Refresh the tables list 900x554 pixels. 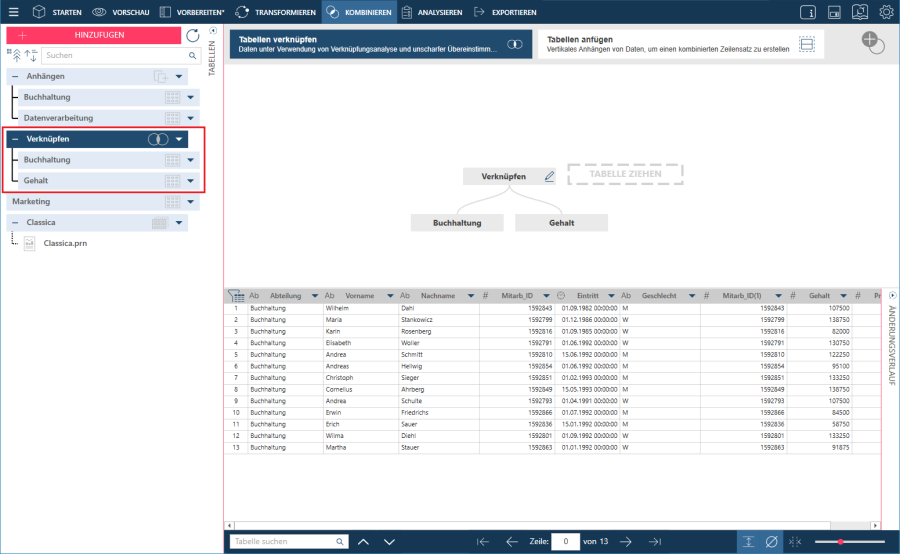click(193, 36)
